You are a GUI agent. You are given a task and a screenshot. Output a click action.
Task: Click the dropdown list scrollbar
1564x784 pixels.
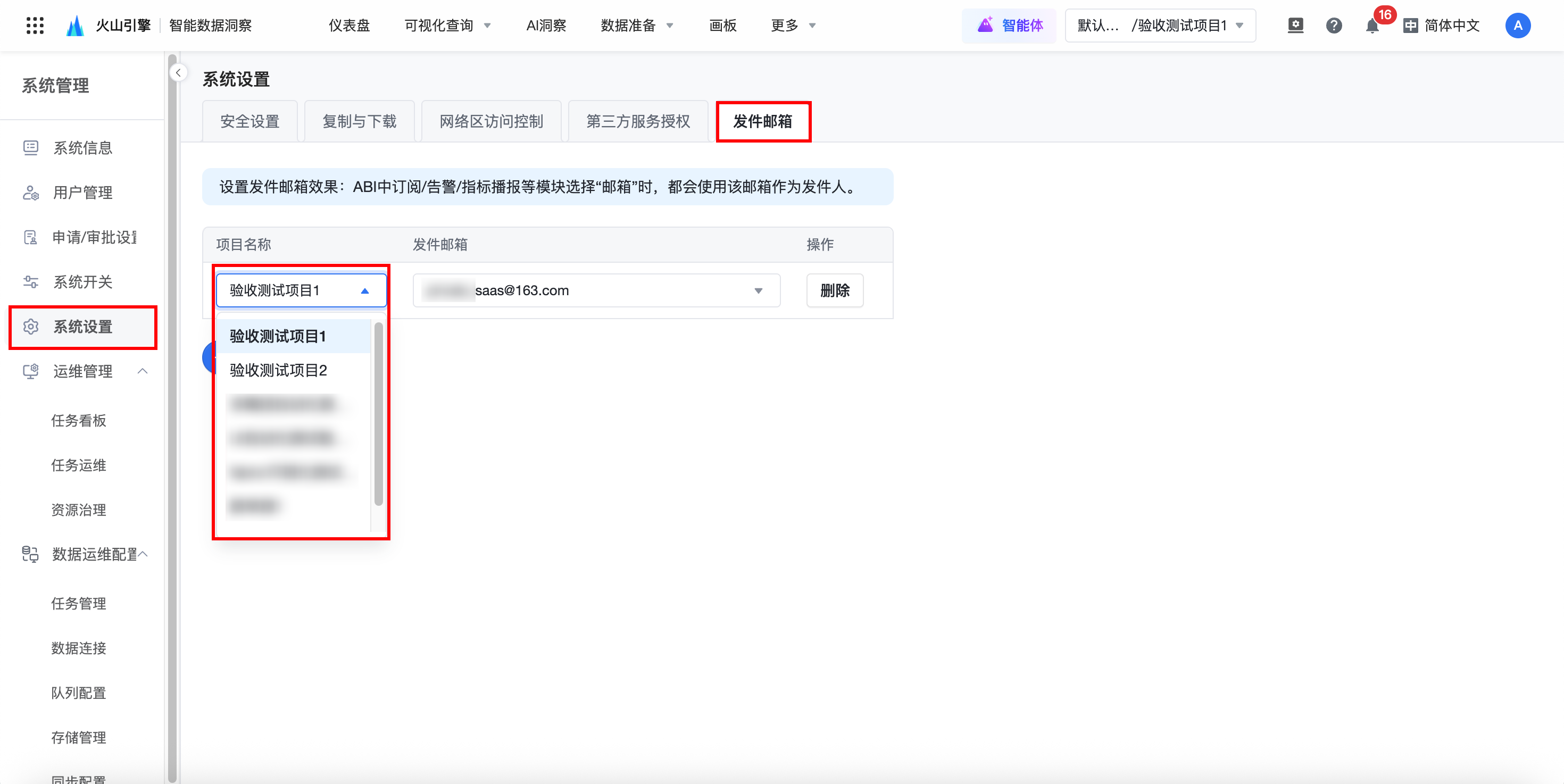point(379,414)
